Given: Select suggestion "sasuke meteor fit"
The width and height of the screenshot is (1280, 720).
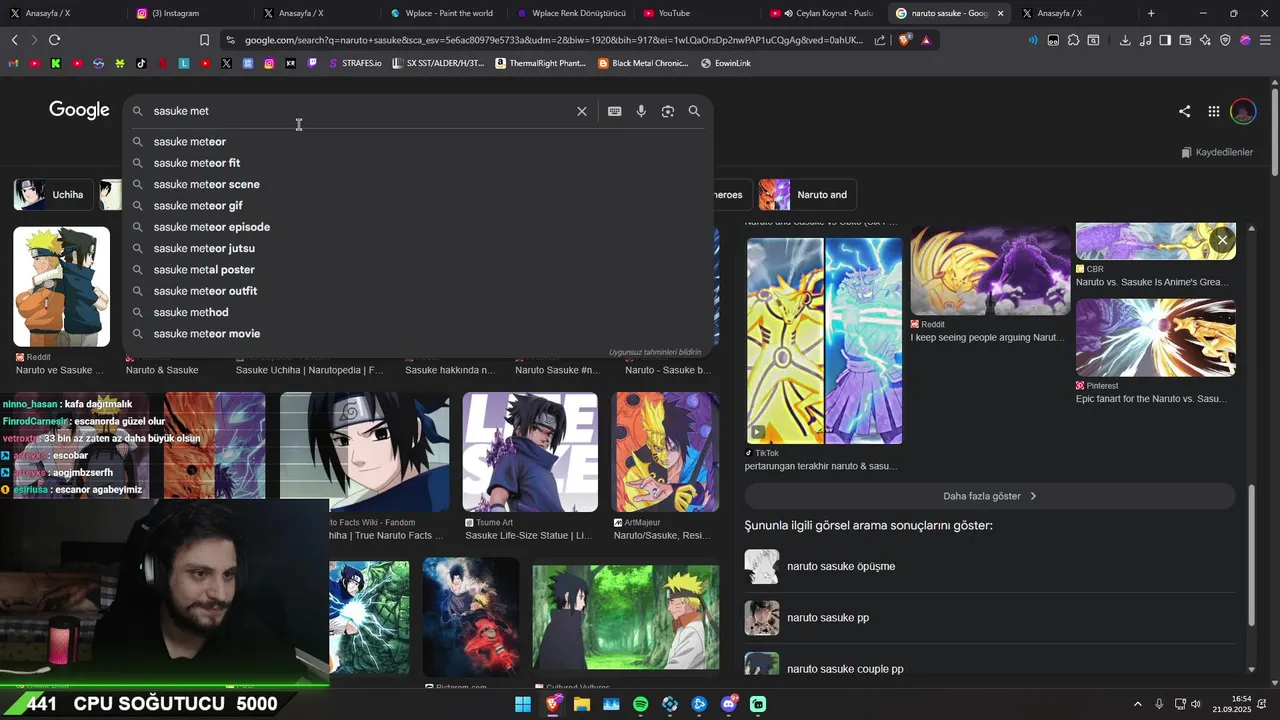Looking at the screenshot, I should pos(418,163).
